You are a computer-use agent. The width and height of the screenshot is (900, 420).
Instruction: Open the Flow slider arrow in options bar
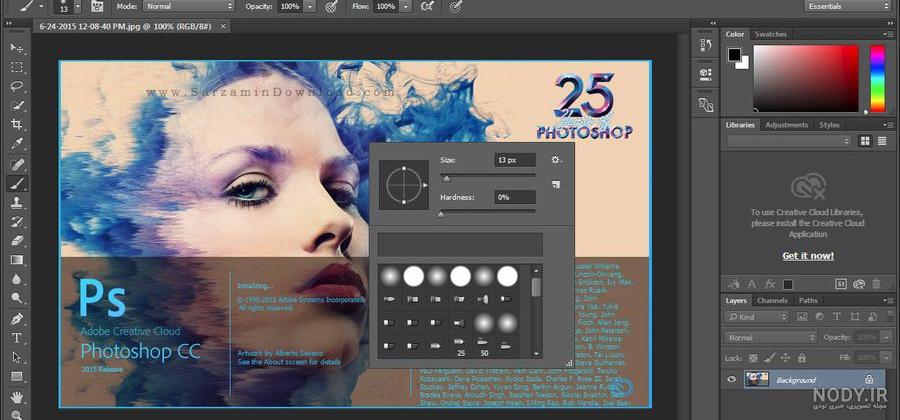pos(405,6)
